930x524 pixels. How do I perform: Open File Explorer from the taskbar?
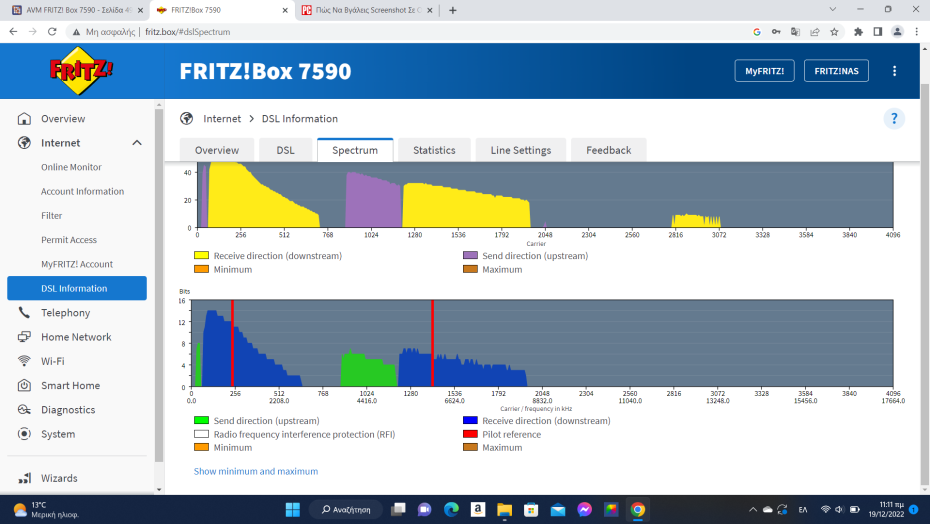click(505, 510)
